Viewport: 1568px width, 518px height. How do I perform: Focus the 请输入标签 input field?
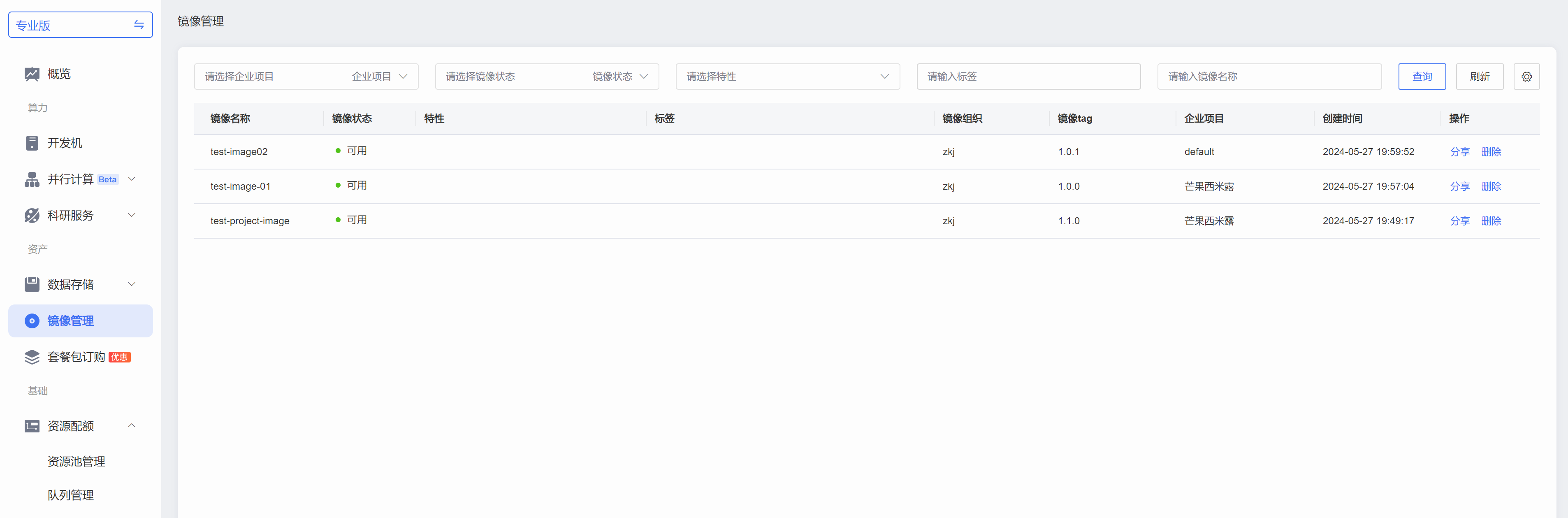coord(1029,77)
